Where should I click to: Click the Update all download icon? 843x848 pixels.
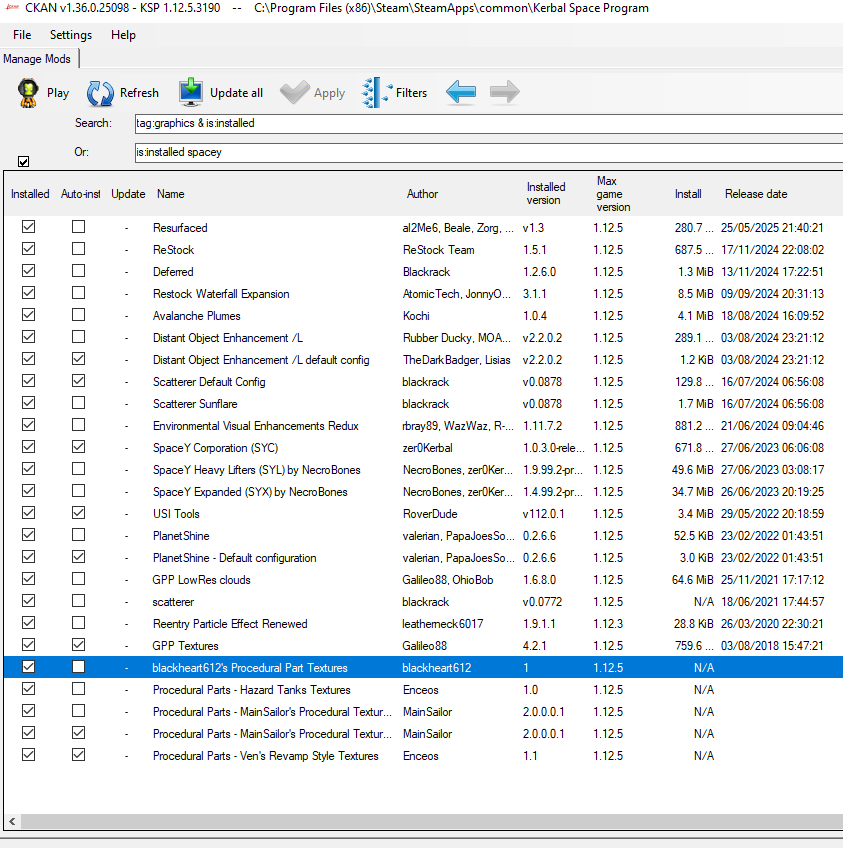(x=191, y=92)
